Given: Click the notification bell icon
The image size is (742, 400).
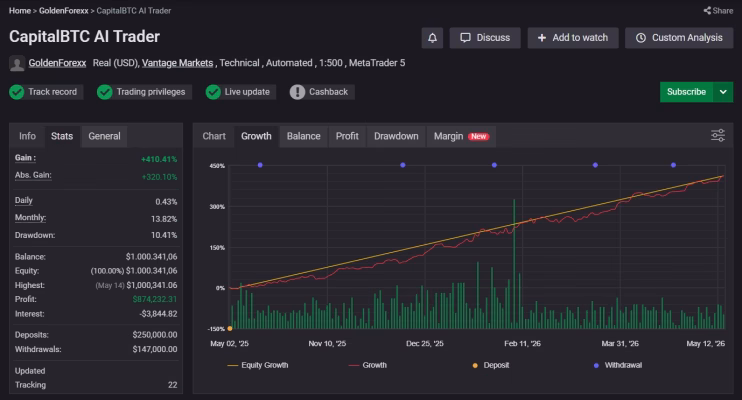Looking at the screenshot, I should click(432, 38).
